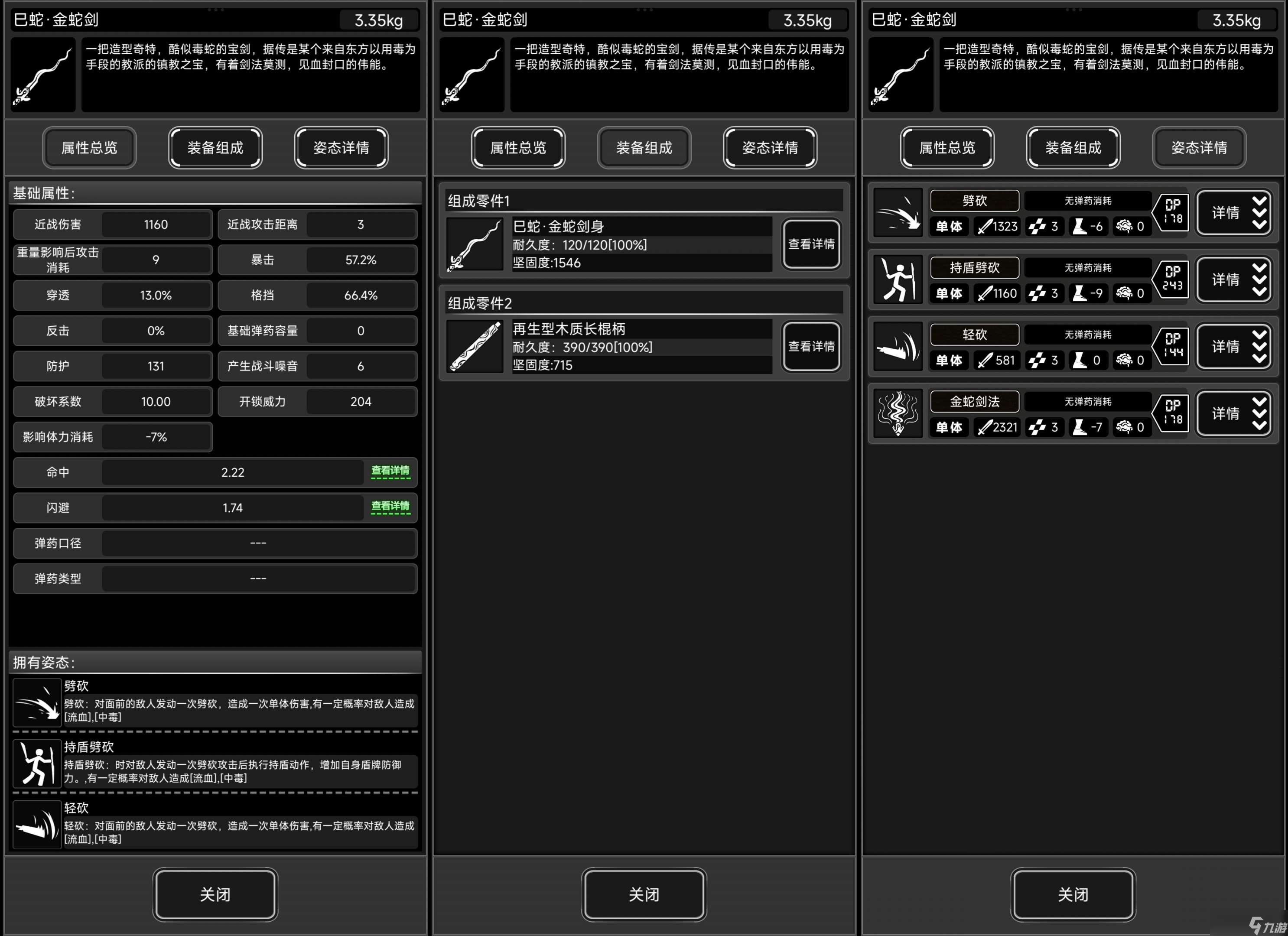
Task: Click 影响体力消耗 value -7%
Action: pos(156,437)
